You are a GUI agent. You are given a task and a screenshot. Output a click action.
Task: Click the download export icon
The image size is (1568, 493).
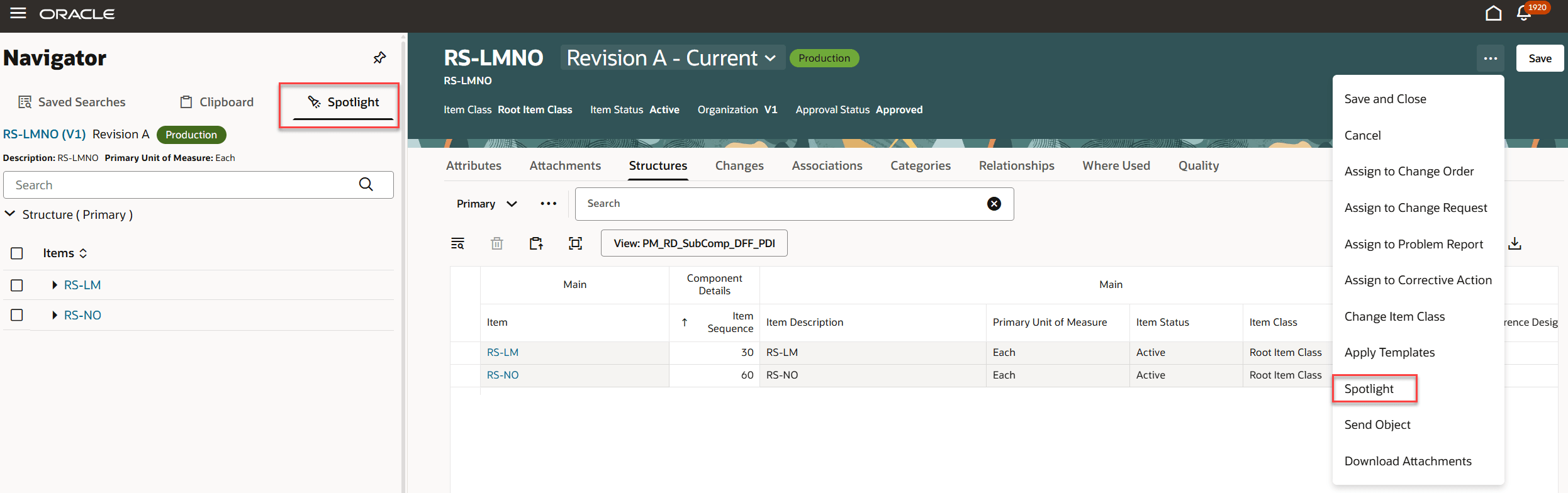coord(1515,243)
